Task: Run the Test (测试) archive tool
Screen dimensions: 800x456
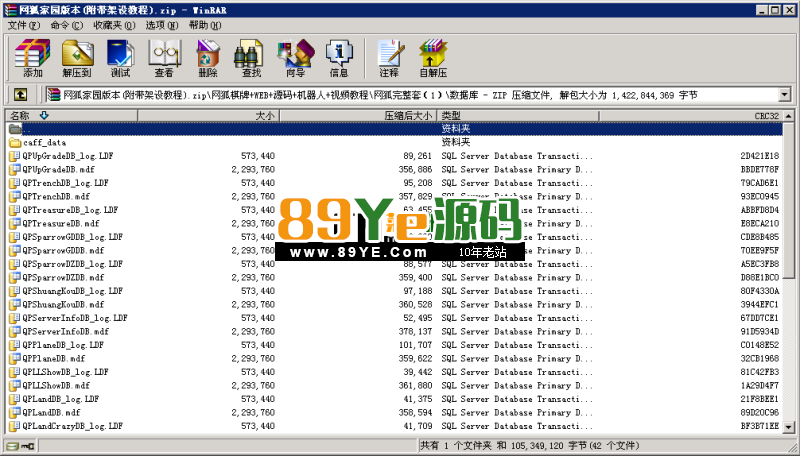Action: tap(121, 58)
